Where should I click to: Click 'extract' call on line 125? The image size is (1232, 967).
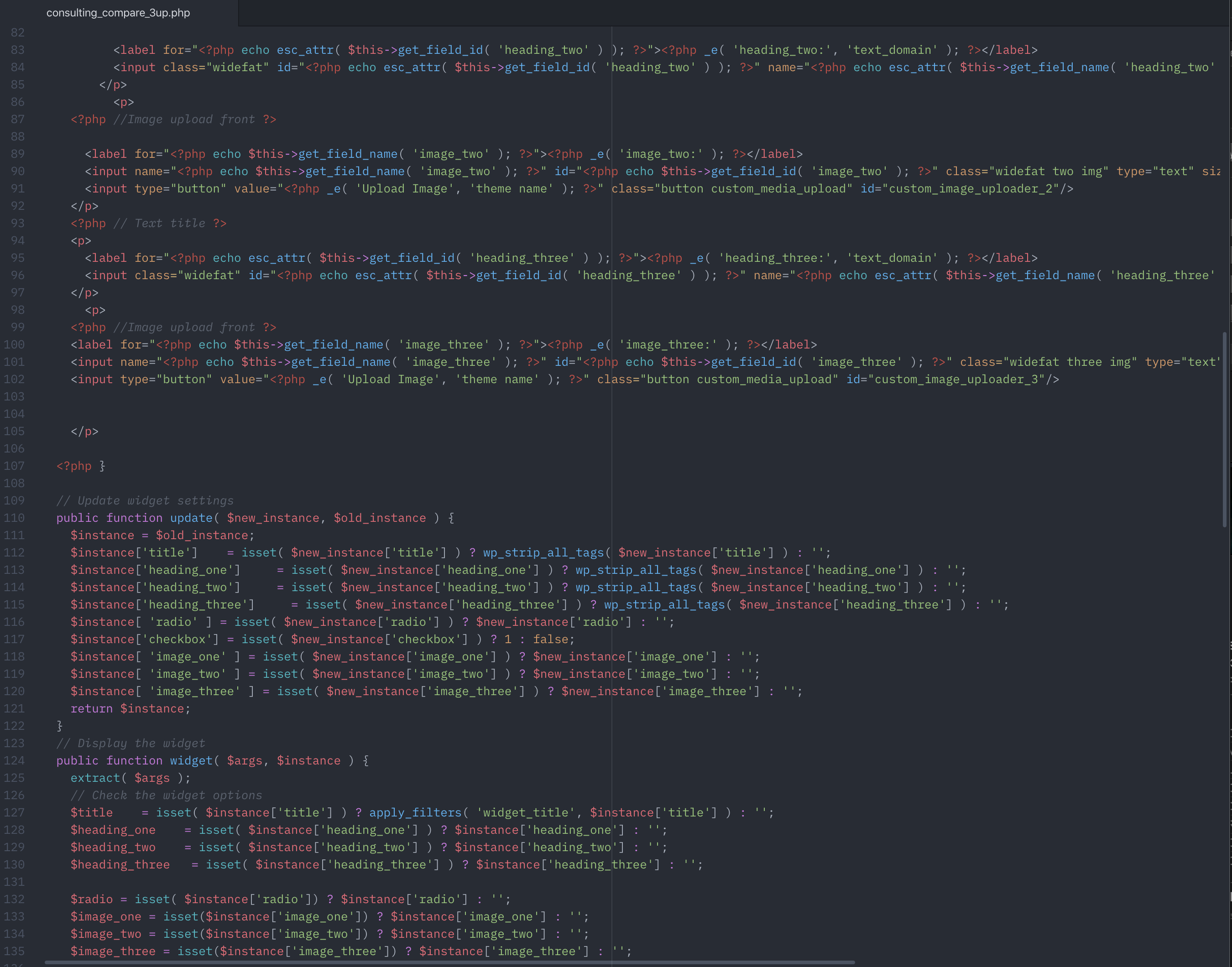pos(95,778)
